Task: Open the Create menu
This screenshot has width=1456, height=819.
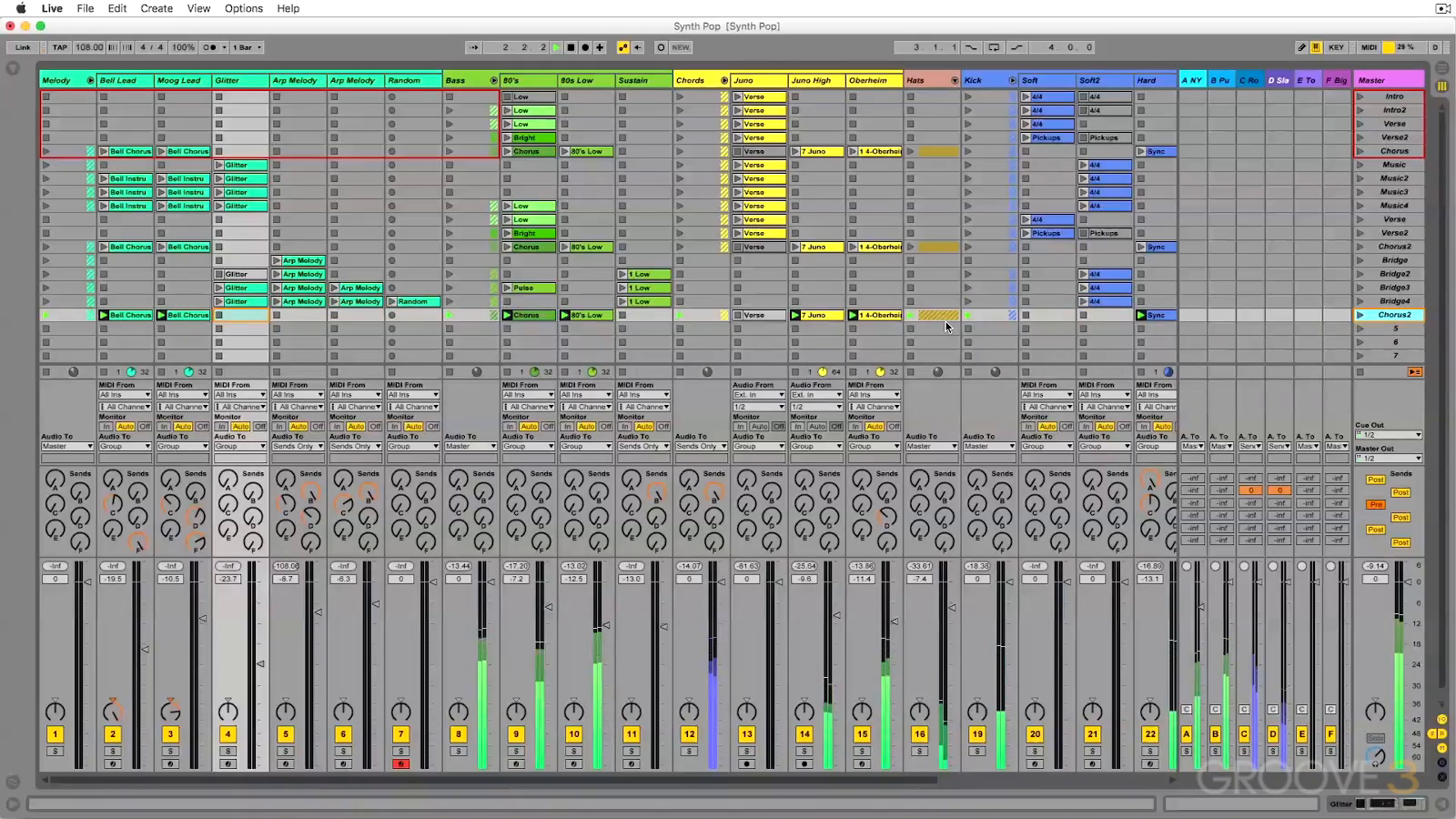Action: [157, 8]
